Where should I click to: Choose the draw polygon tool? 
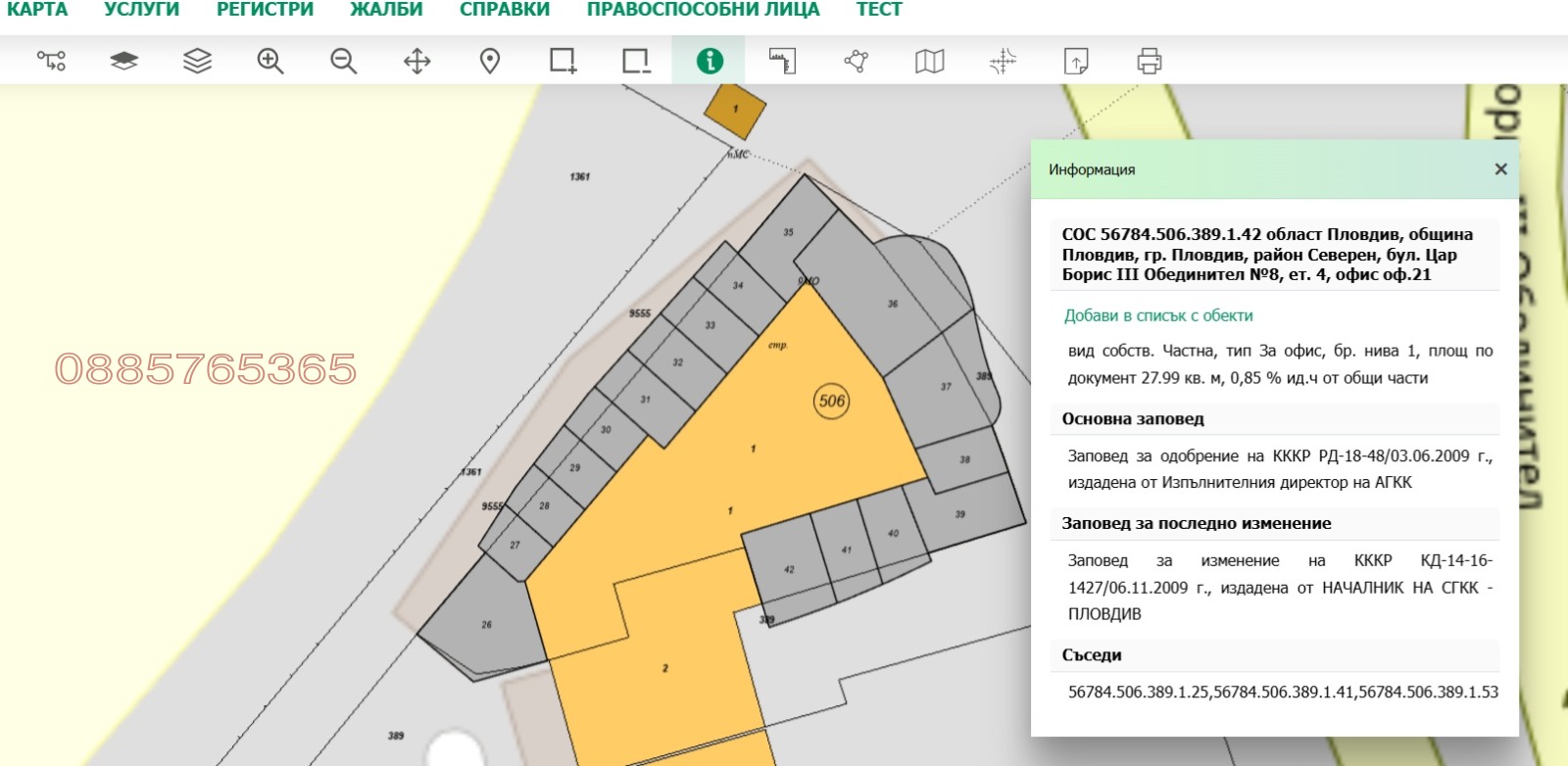tap(856, 61)
